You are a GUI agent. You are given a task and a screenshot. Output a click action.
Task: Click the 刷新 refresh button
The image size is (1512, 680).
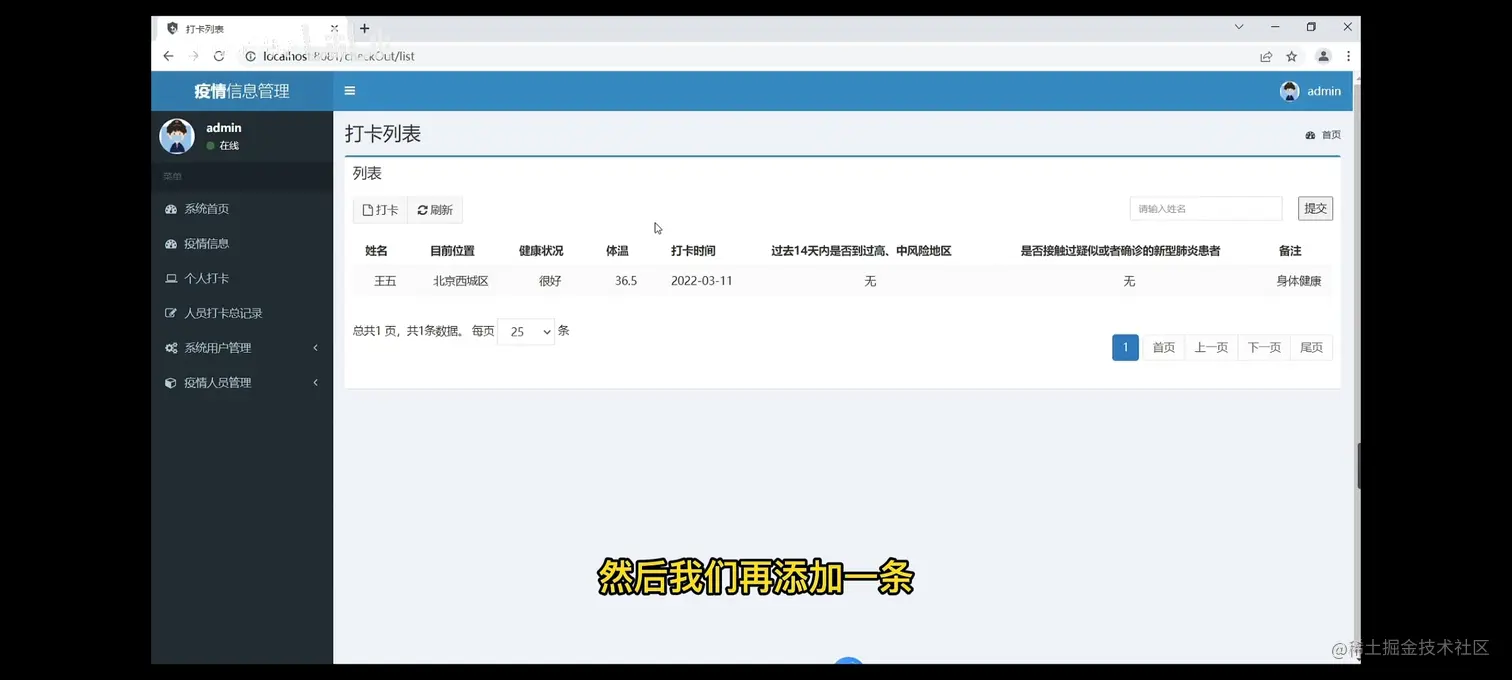tap(435, 210)
